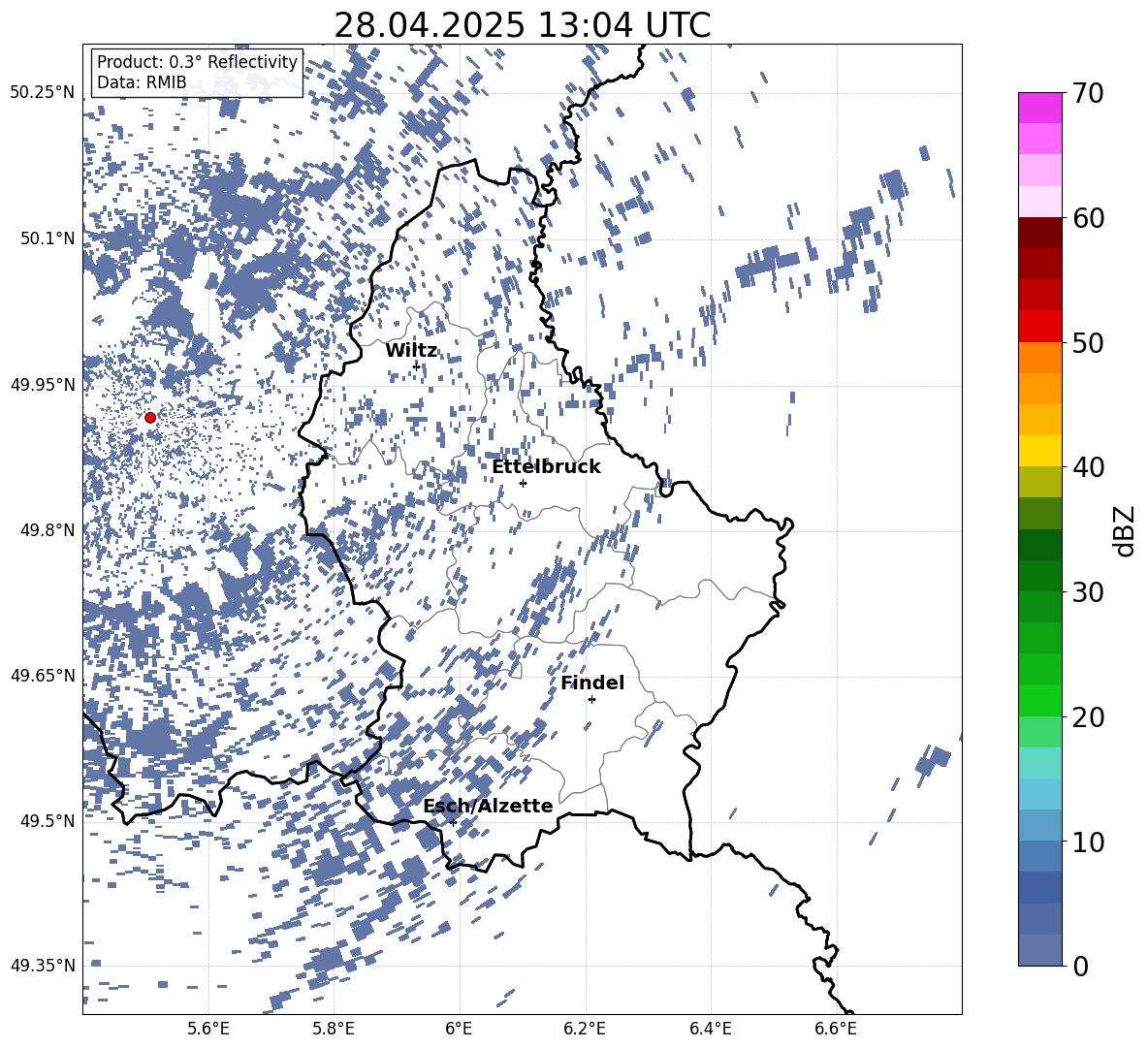Viewport: 1148px width, 1048px height.
Task: Click the 'Ettelbruck' city label
Action: (x=546, y=467)
